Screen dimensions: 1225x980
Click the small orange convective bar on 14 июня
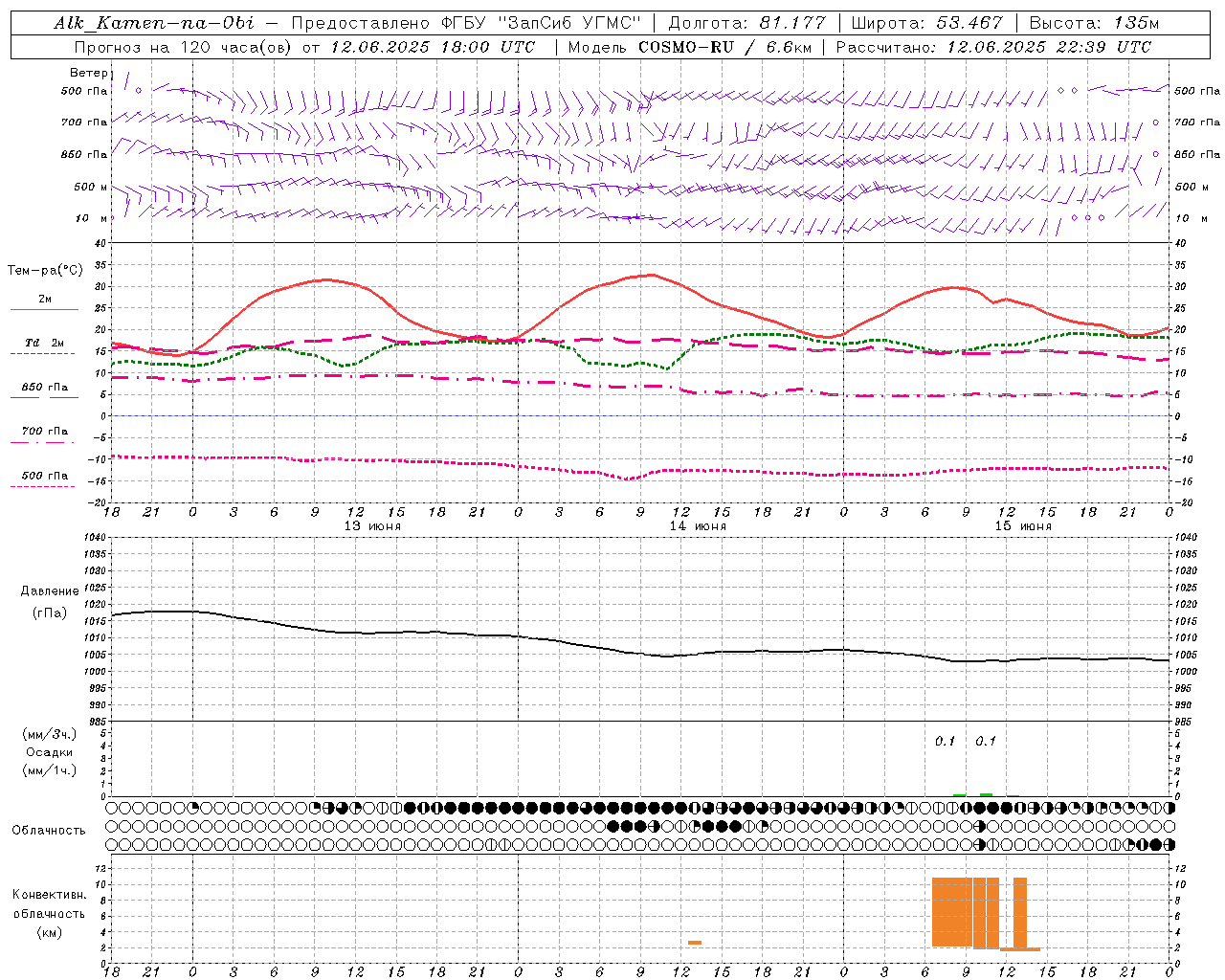[x=695, y=943]
